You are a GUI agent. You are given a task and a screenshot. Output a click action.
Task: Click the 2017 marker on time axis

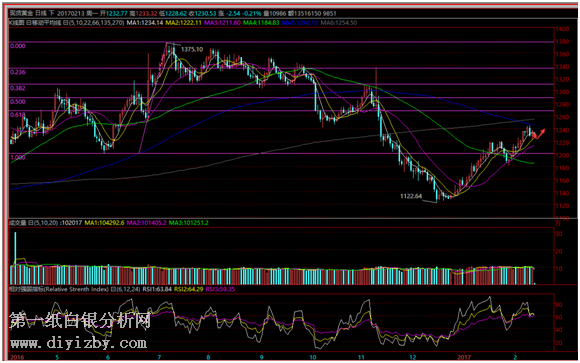tap(464, 357)
